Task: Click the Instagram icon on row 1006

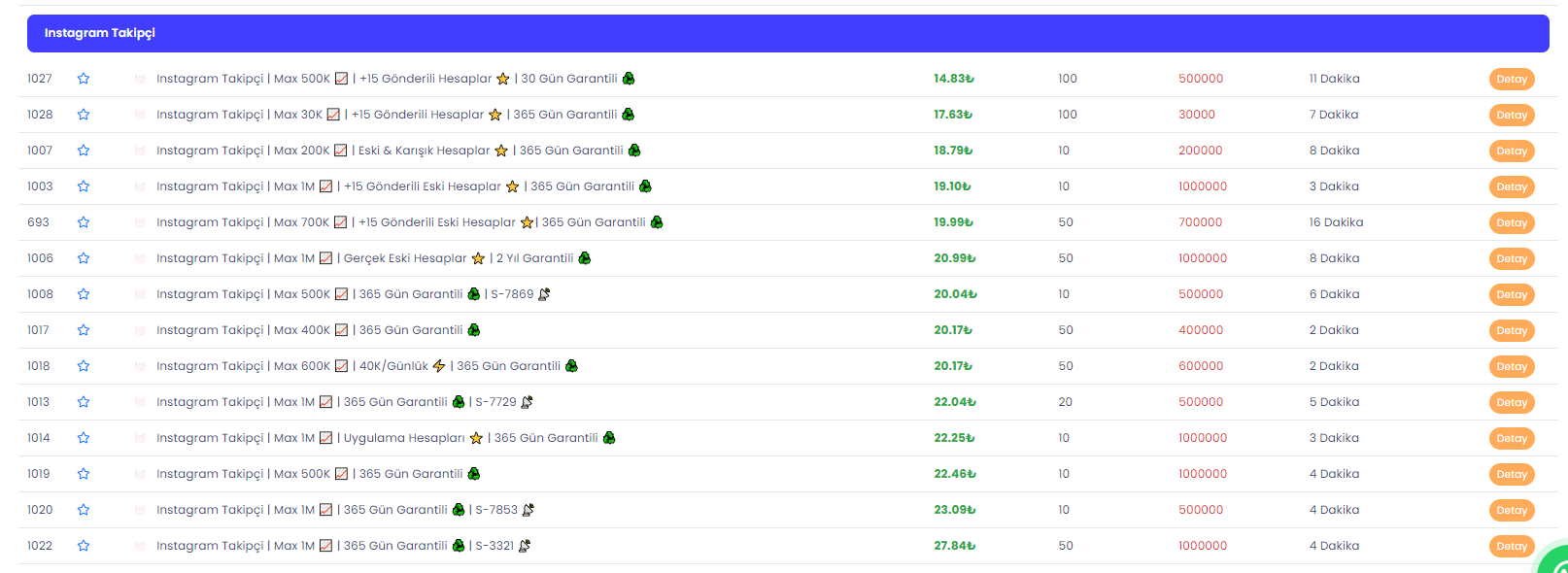Action: pyautogui.click(x=140, y=258)
